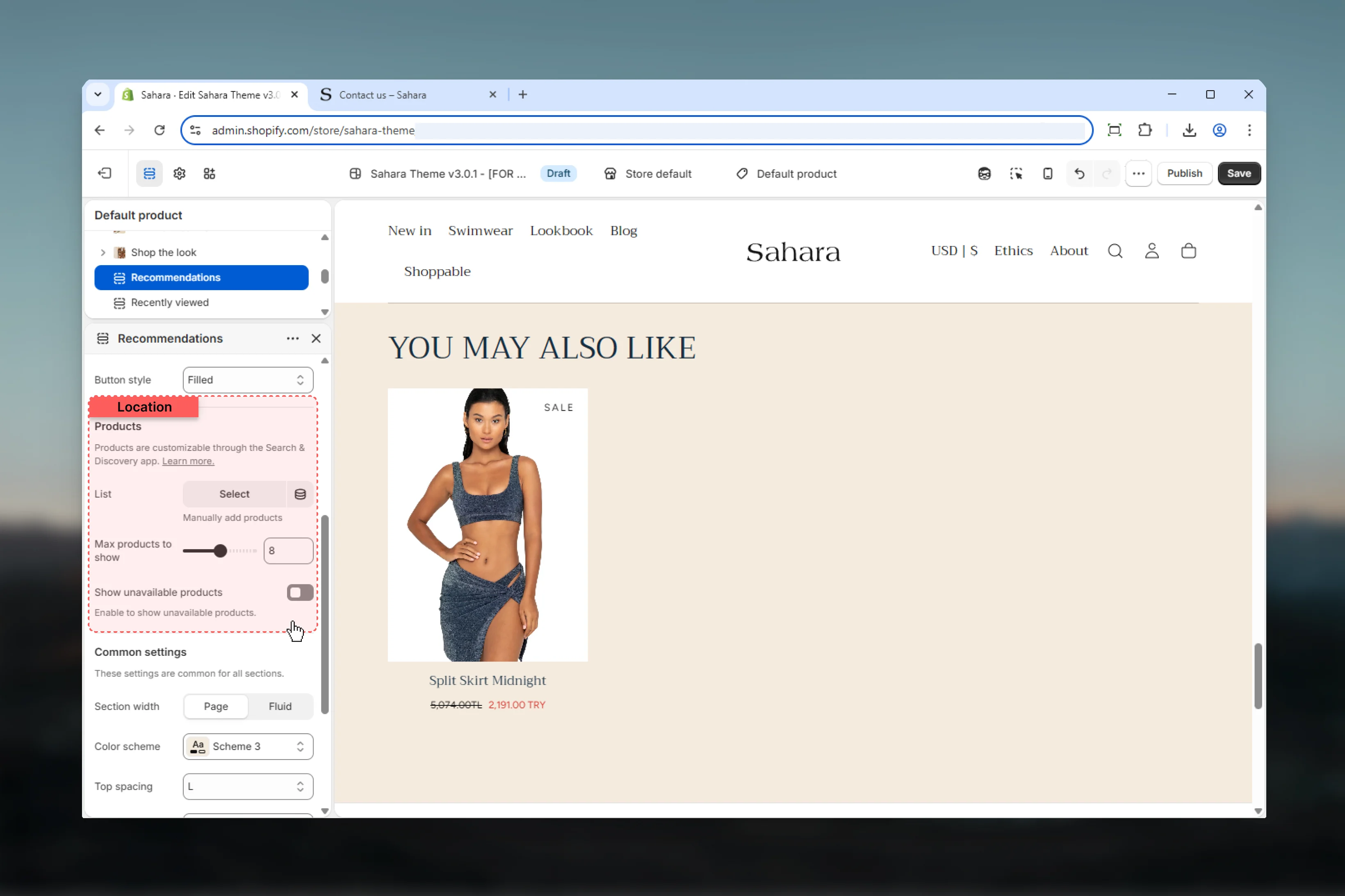Open a new browser tab
This screenshot has width=1345, height=896.
522,95
